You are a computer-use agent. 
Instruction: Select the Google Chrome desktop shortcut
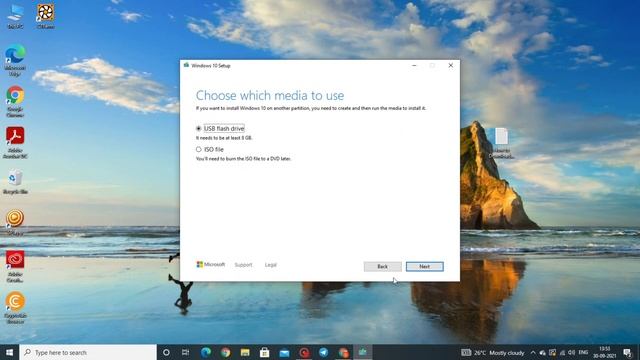[15, 102]
